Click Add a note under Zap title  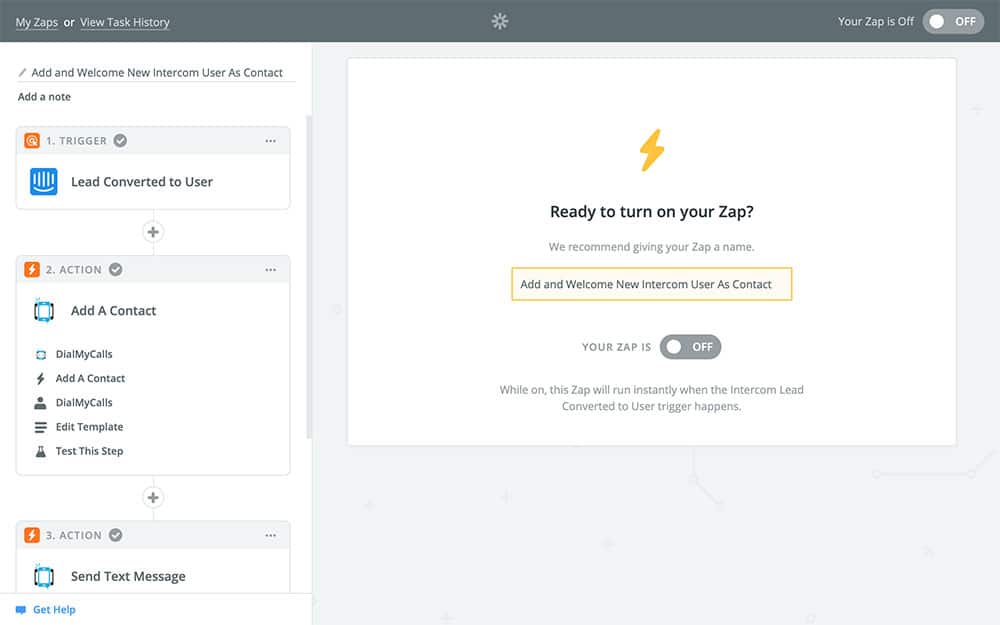click(44, 97)
